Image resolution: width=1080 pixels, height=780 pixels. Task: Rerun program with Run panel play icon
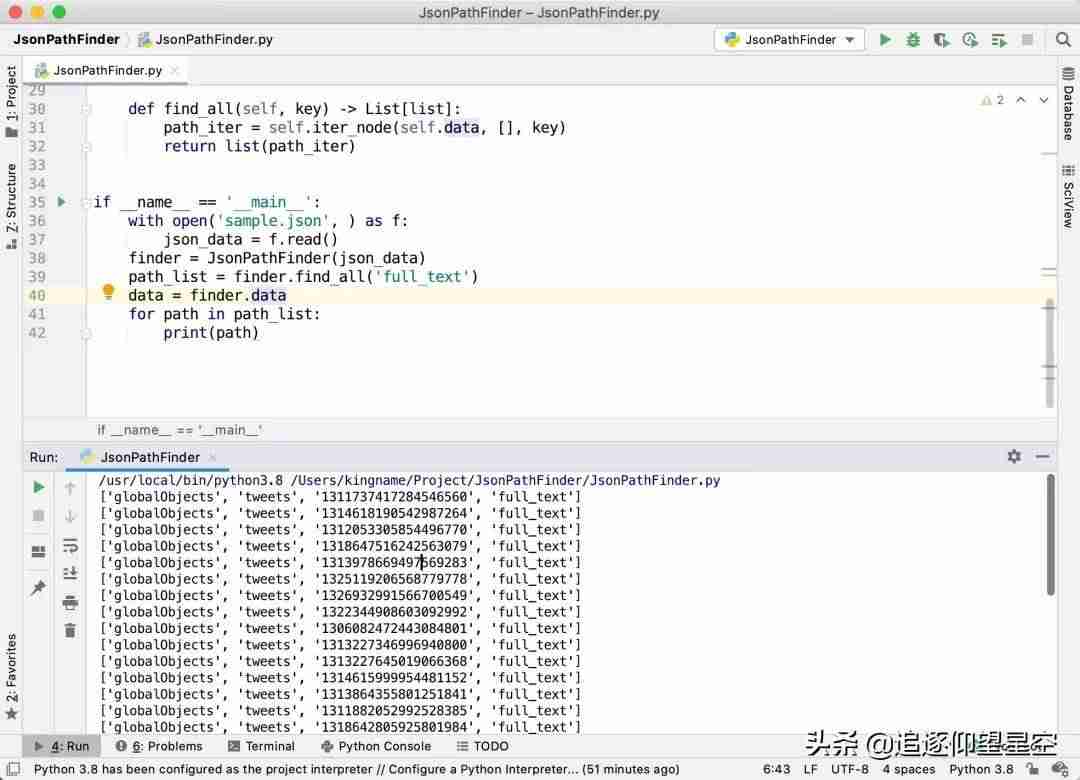click(x=39, y=488)
